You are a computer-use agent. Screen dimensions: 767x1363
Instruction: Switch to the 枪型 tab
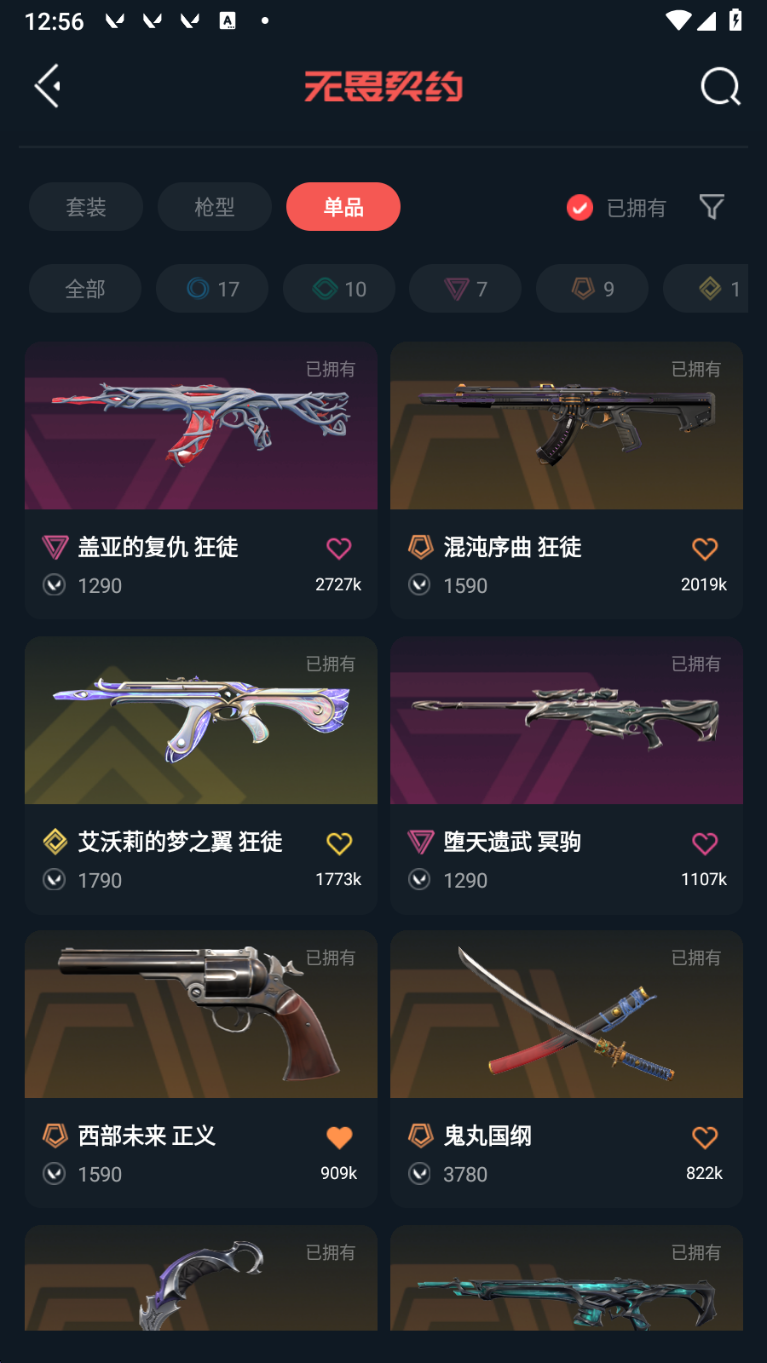tap(214, 207)
